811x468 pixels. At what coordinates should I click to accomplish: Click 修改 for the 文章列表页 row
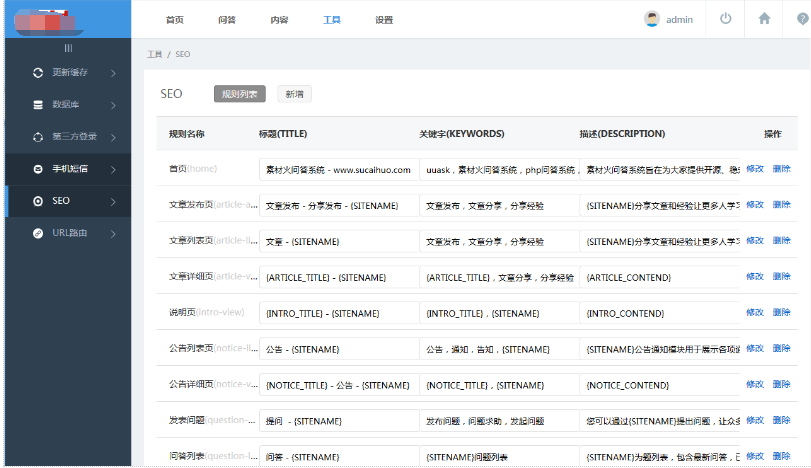[755, 240]
